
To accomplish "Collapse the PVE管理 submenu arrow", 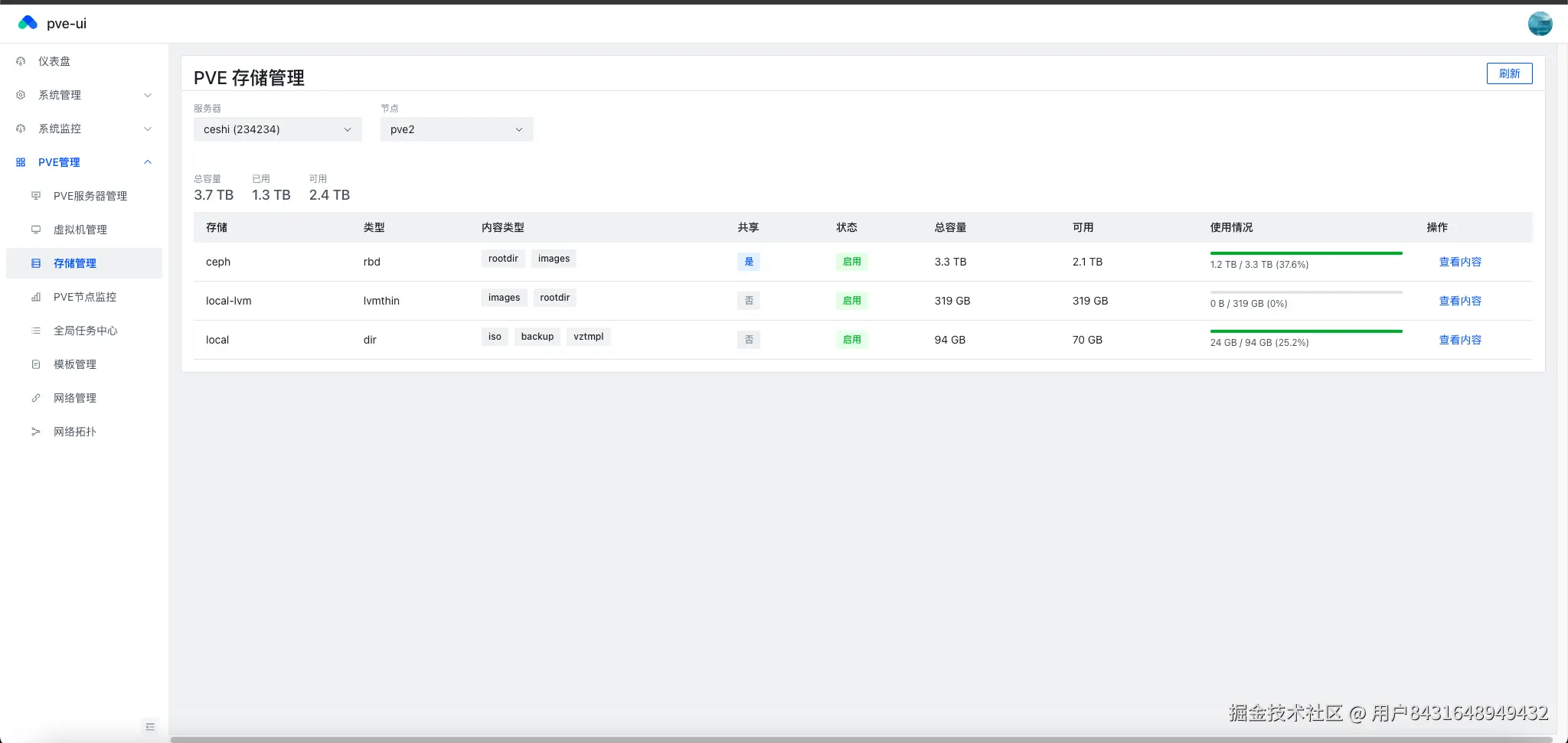I will (148, 162).
